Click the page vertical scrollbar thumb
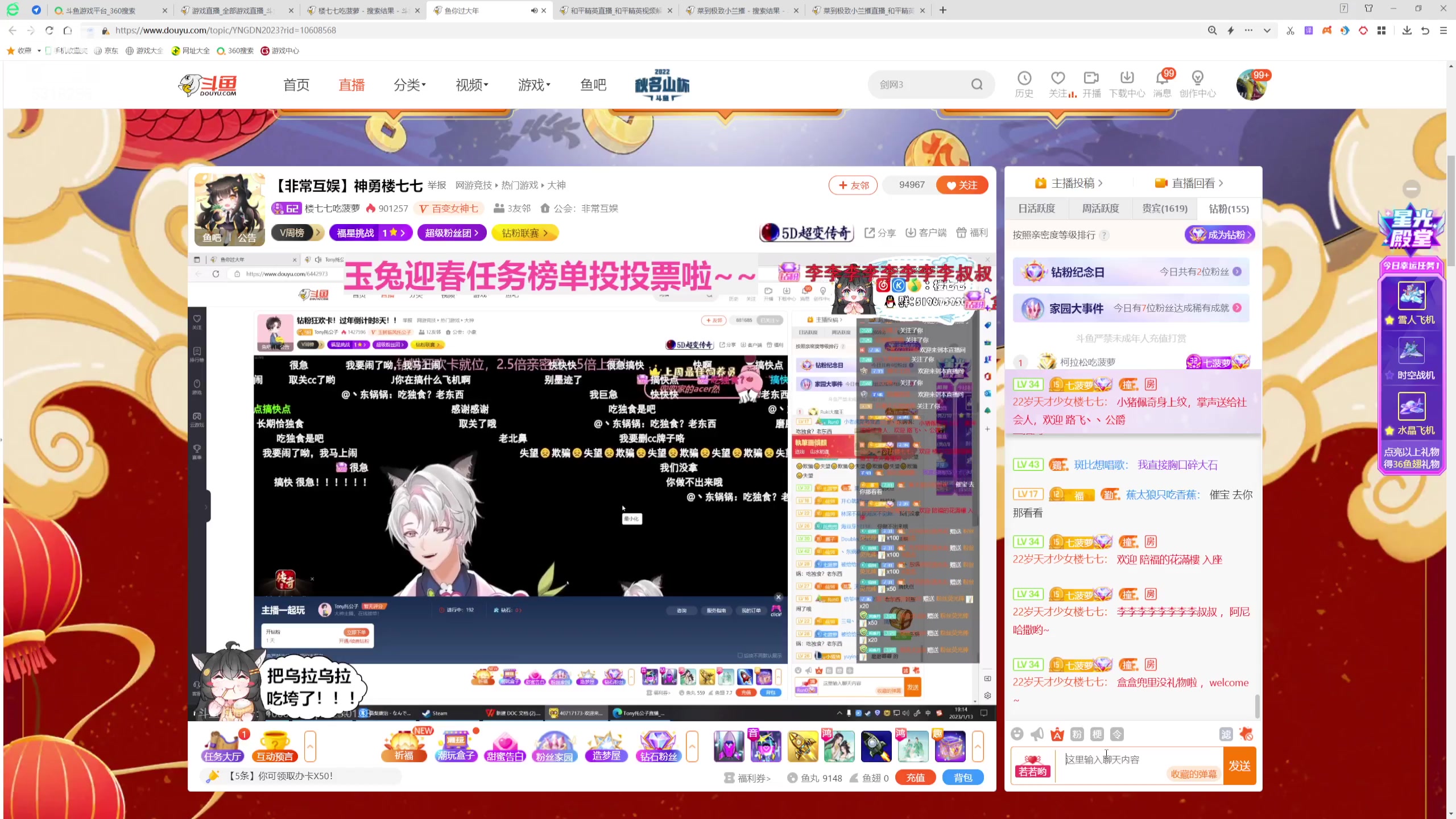The image size is (1456, 819). pos(1451,210)
